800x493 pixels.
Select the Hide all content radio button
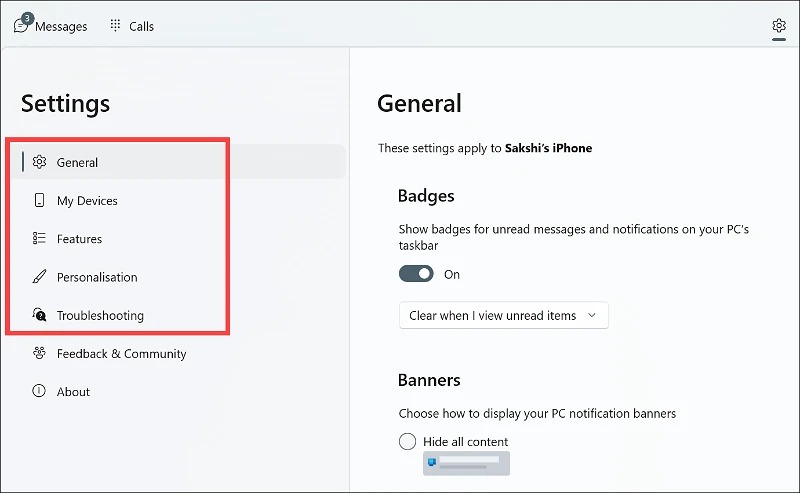pos(407,441)
